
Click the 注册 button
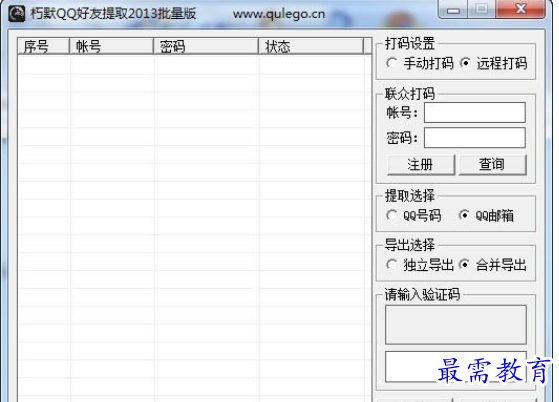(x=421, y=165)
